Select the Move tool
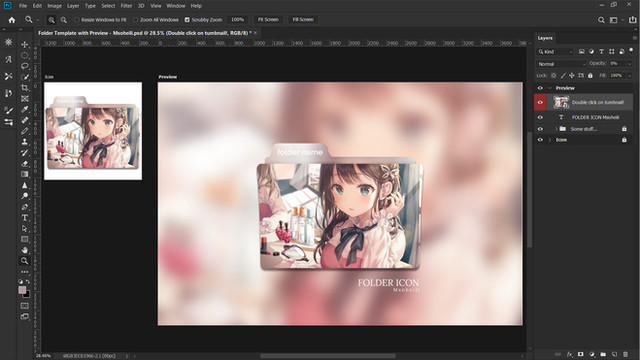Image resolution: width=640 pixels, height=360 pixels. (x=24, y=44)
